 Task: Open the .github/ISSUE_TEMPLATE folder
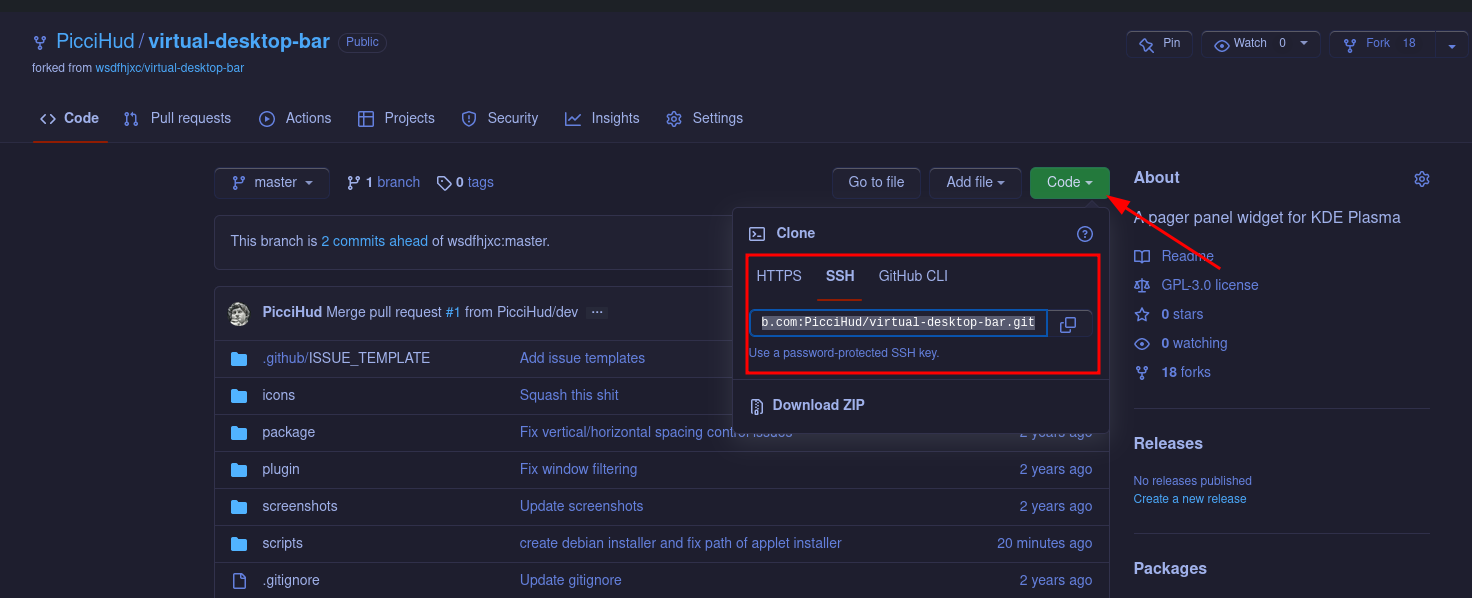tap(346, 358)
